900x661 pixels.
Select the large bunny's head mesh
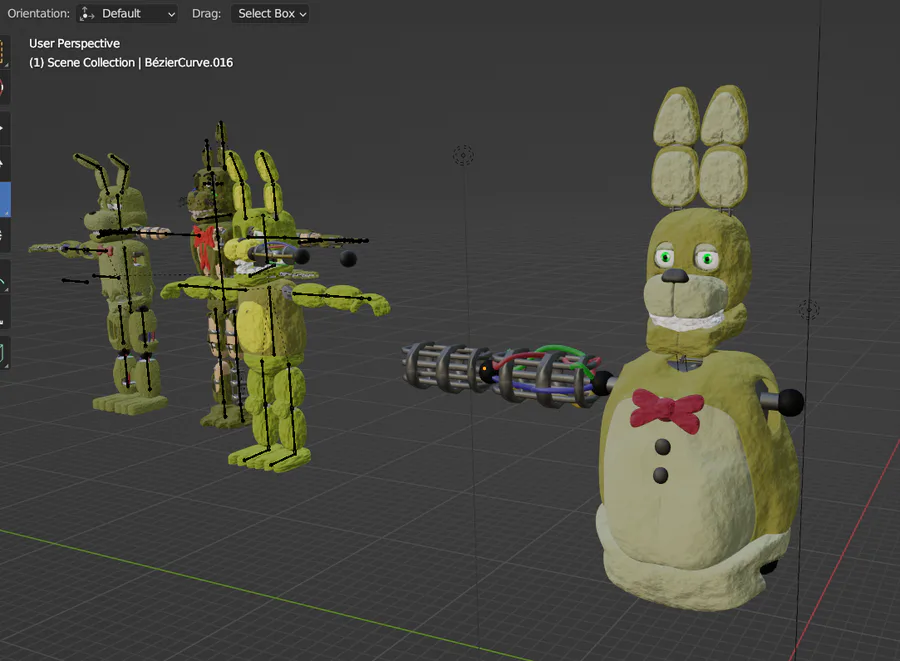pyautogui.click(x=697, y=281)
